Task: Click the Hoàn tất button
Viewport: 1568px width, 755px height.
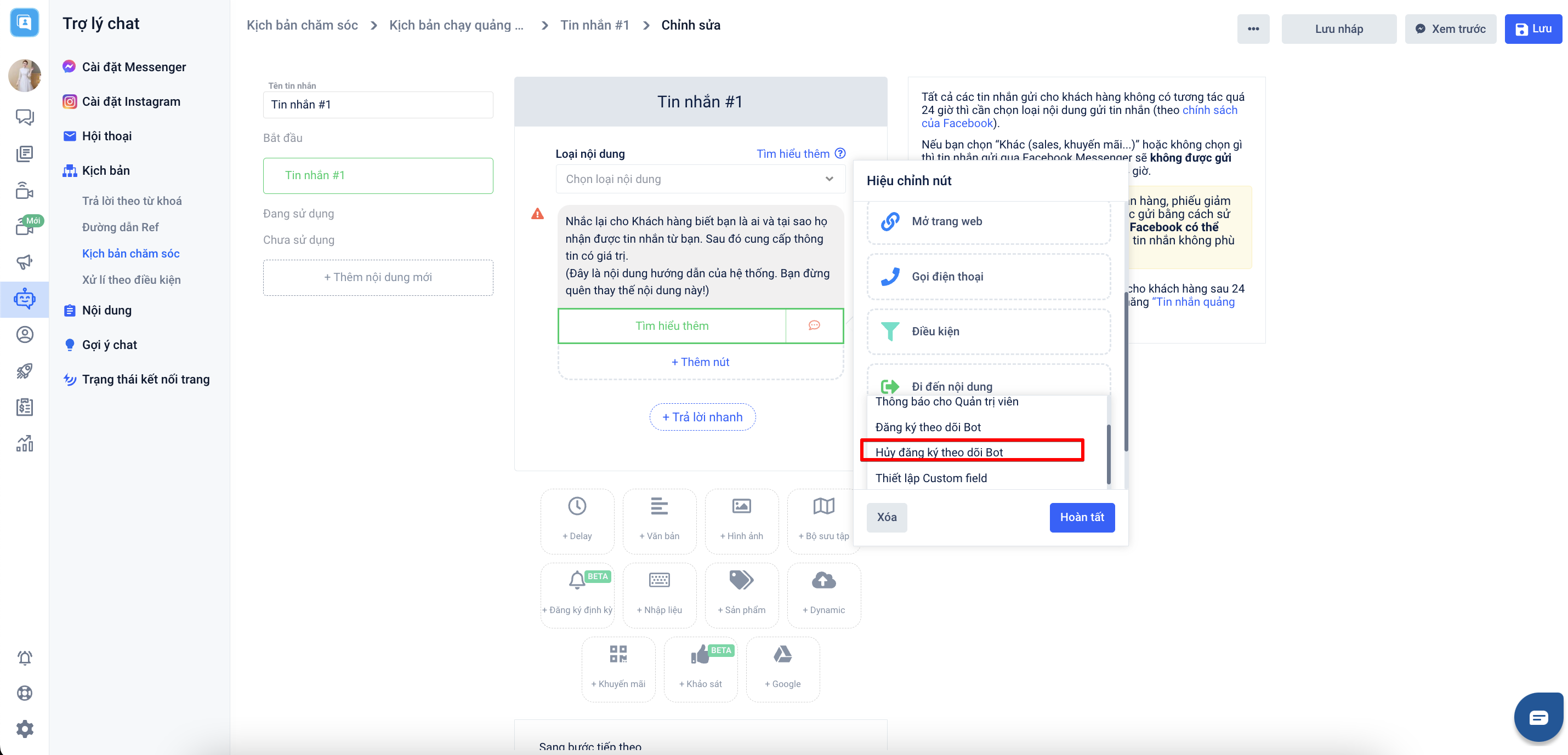Action: pos(1082,517)
